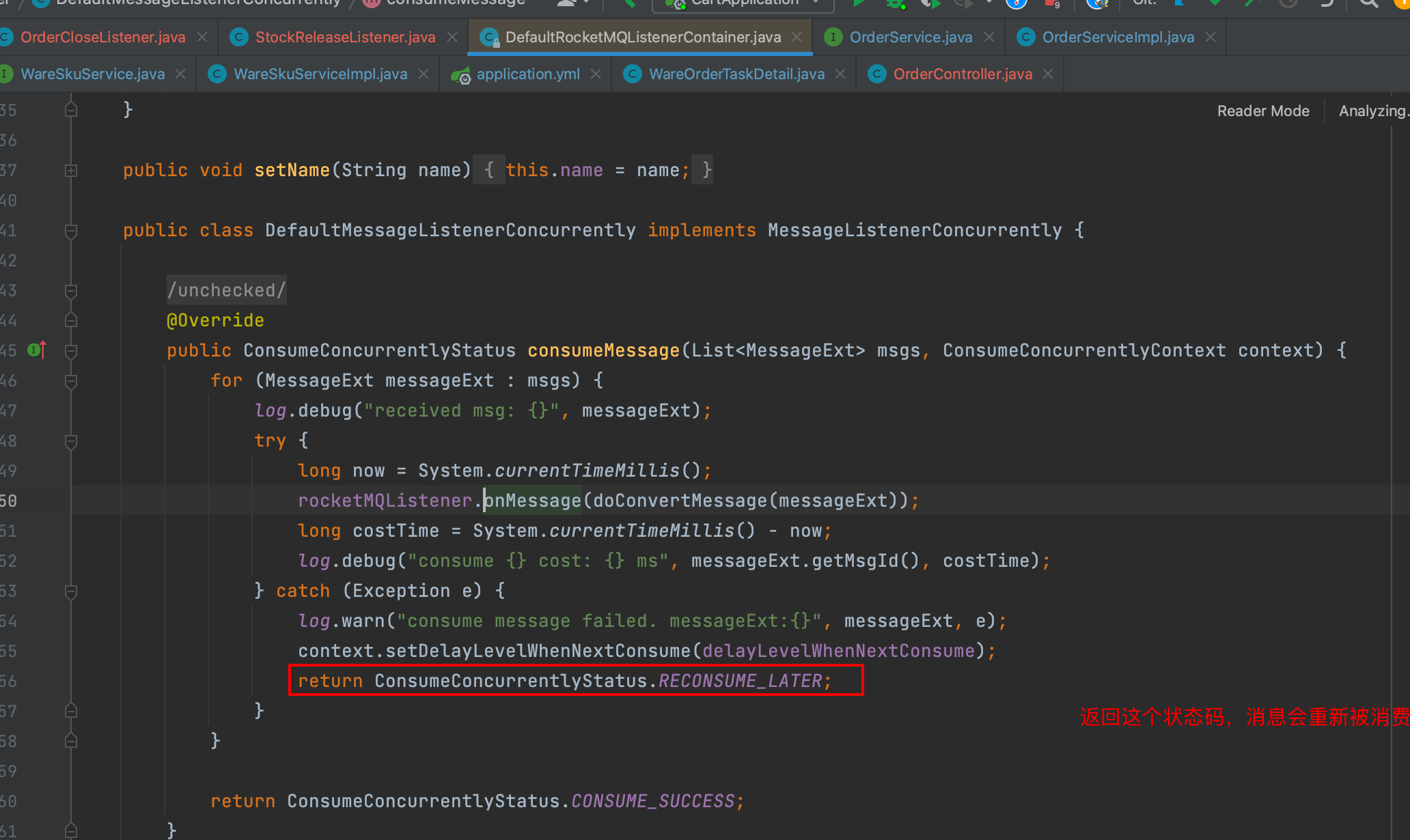Close the WareSkuService.java tab
1410x840 pixels.
[x=180, y=74]
